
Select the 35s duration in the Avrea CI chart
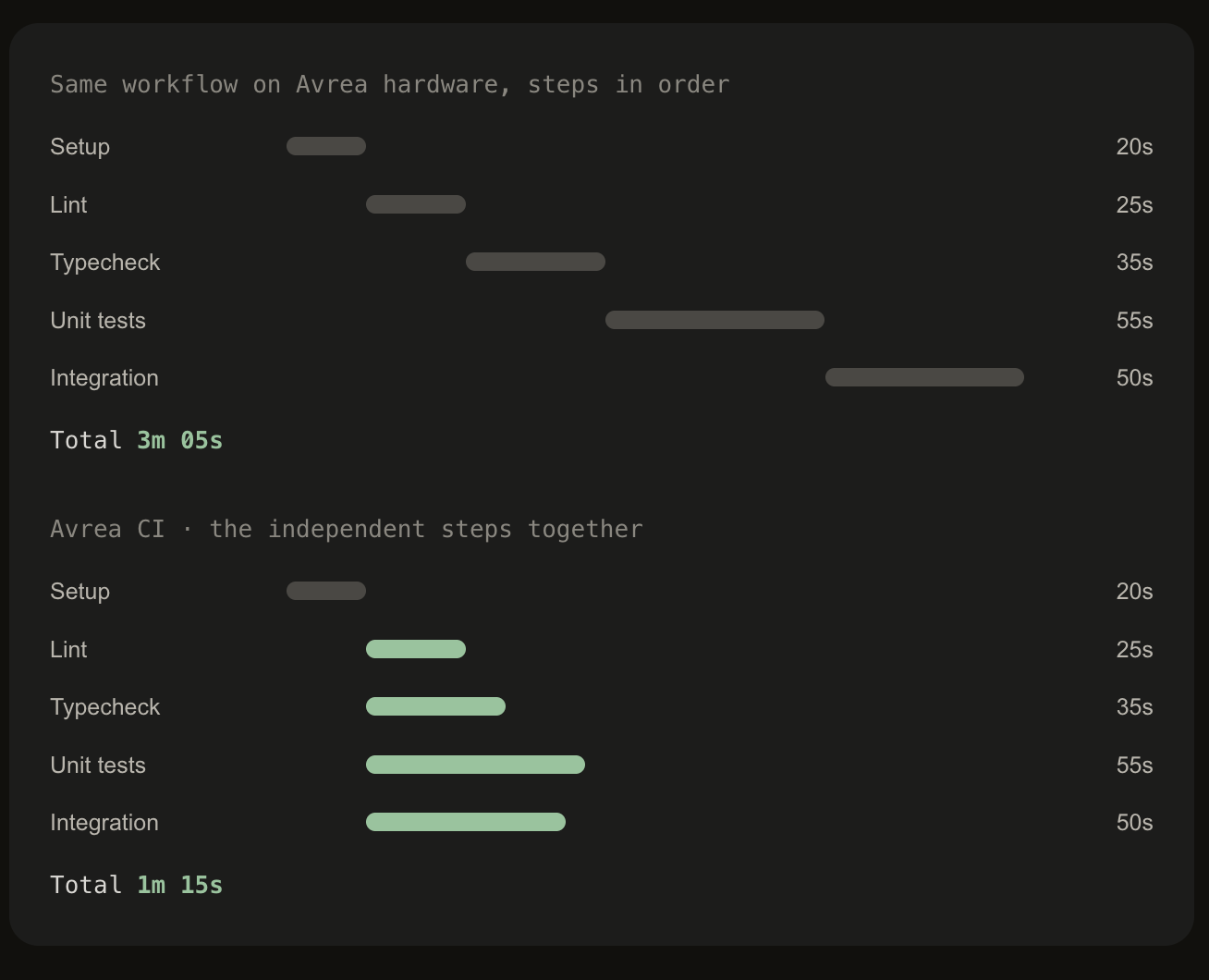point(1134,707)
